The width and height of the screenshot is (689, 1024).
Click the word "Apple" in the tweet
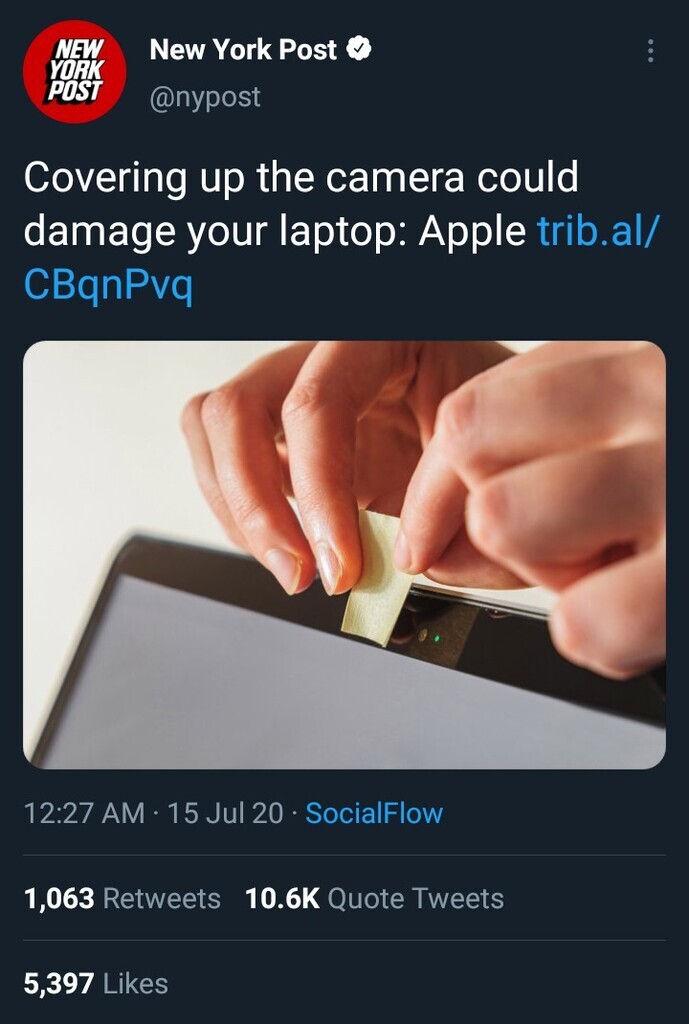point(472,231)
